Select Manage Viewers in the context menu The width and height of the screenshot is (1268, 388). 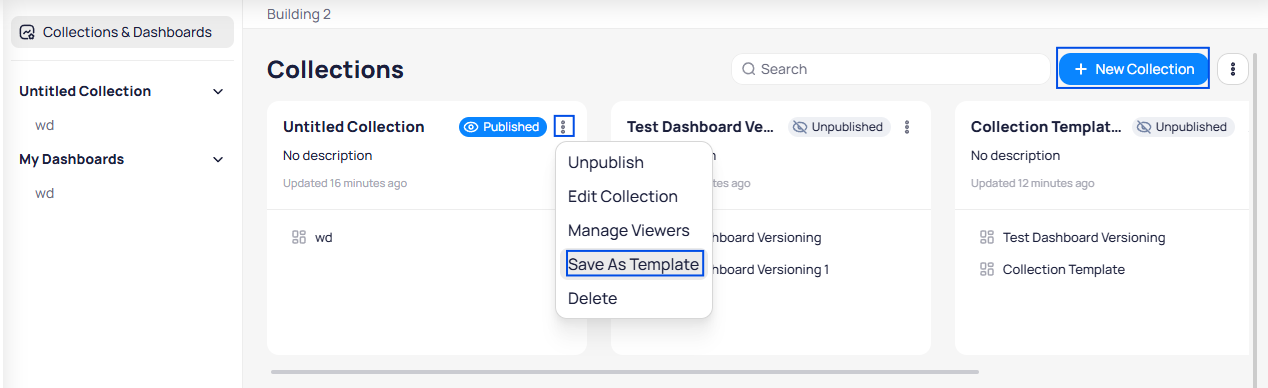629,230
